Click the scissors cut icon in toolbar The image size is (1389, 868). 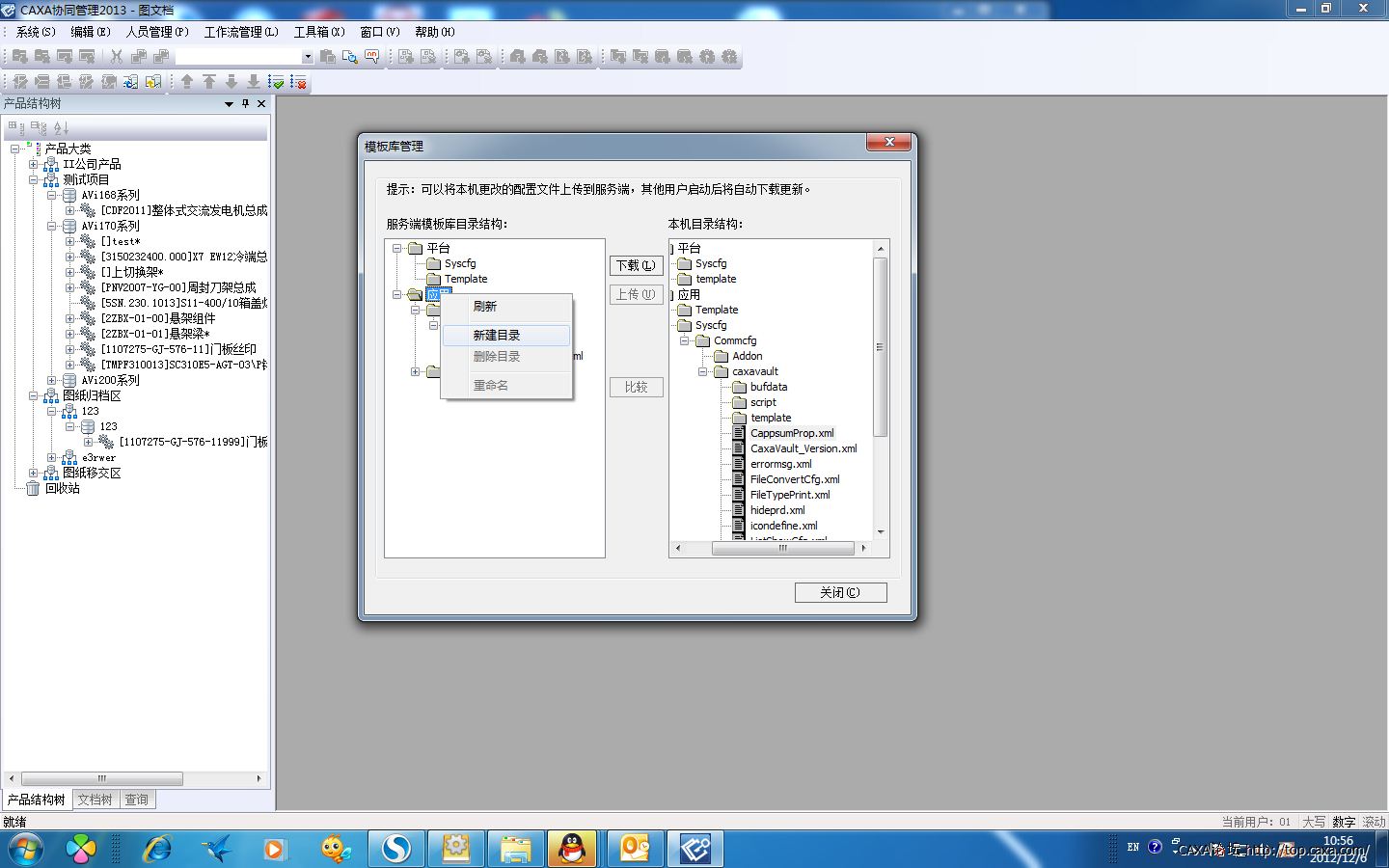[x=117, y=57]
